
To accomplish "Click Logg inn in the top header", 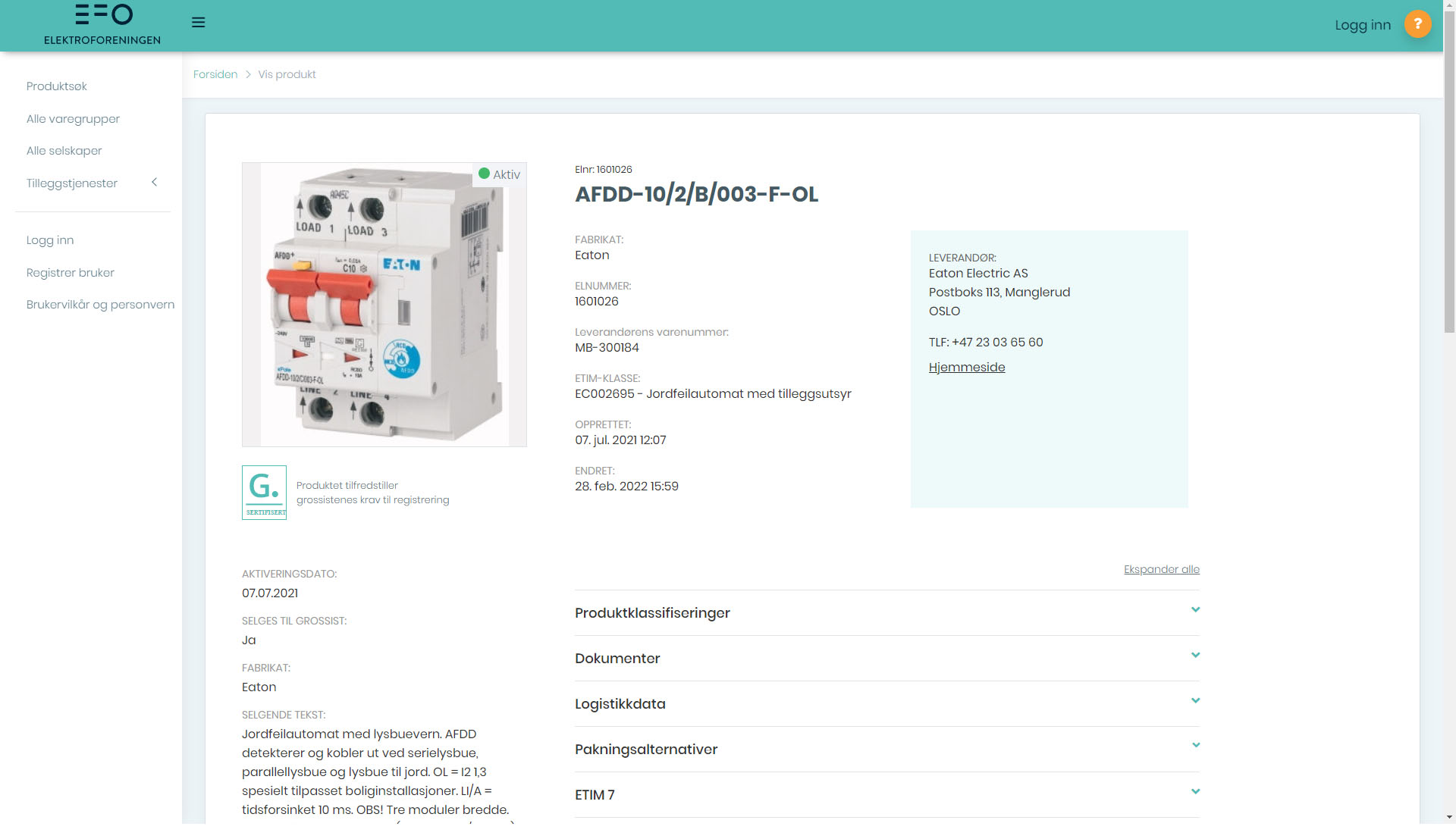I will (1362, 25).
